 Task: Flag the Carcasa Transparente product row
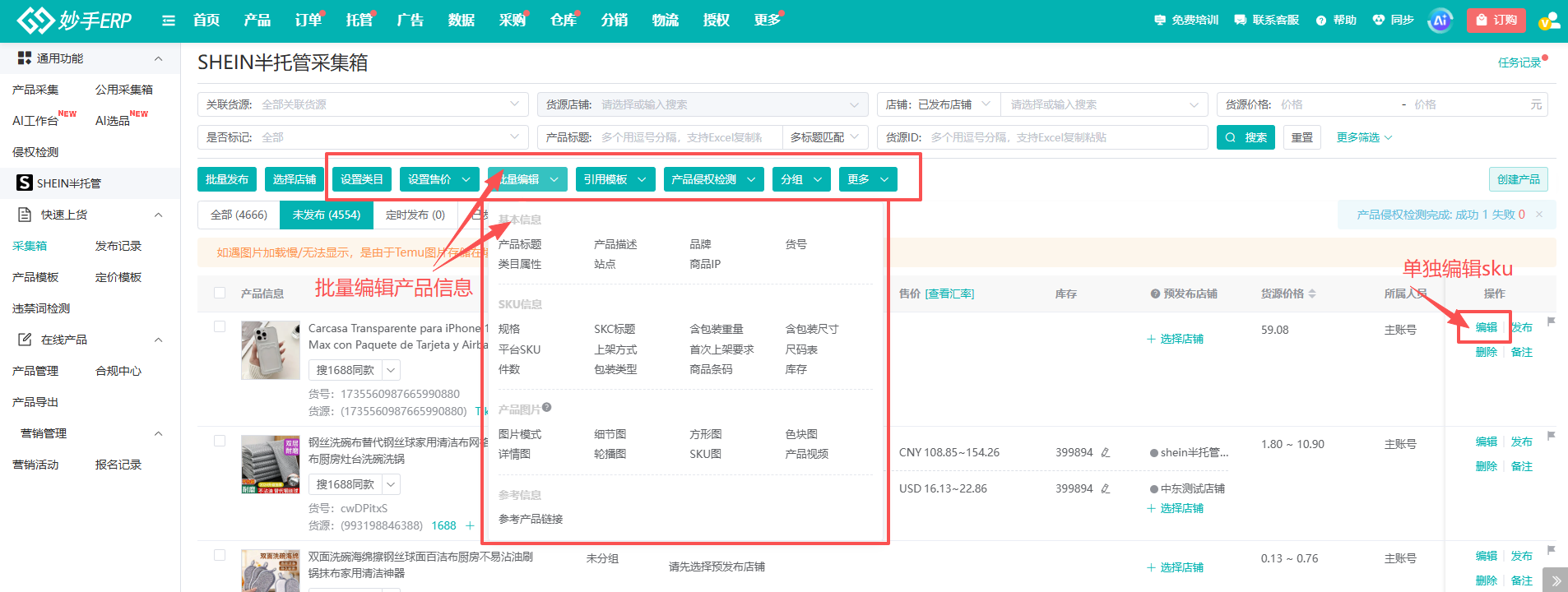(1551, 321)
